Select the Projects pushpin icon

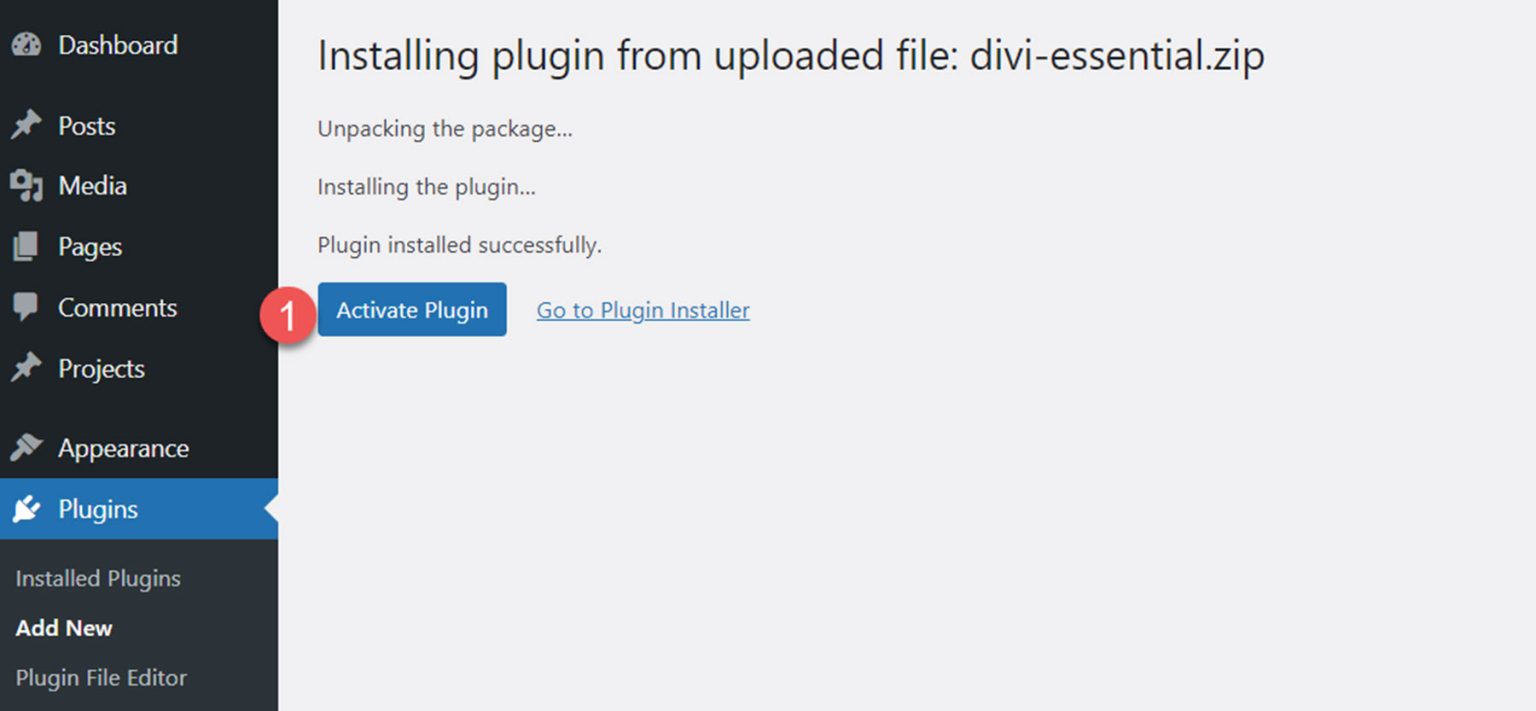pos(26,368)
